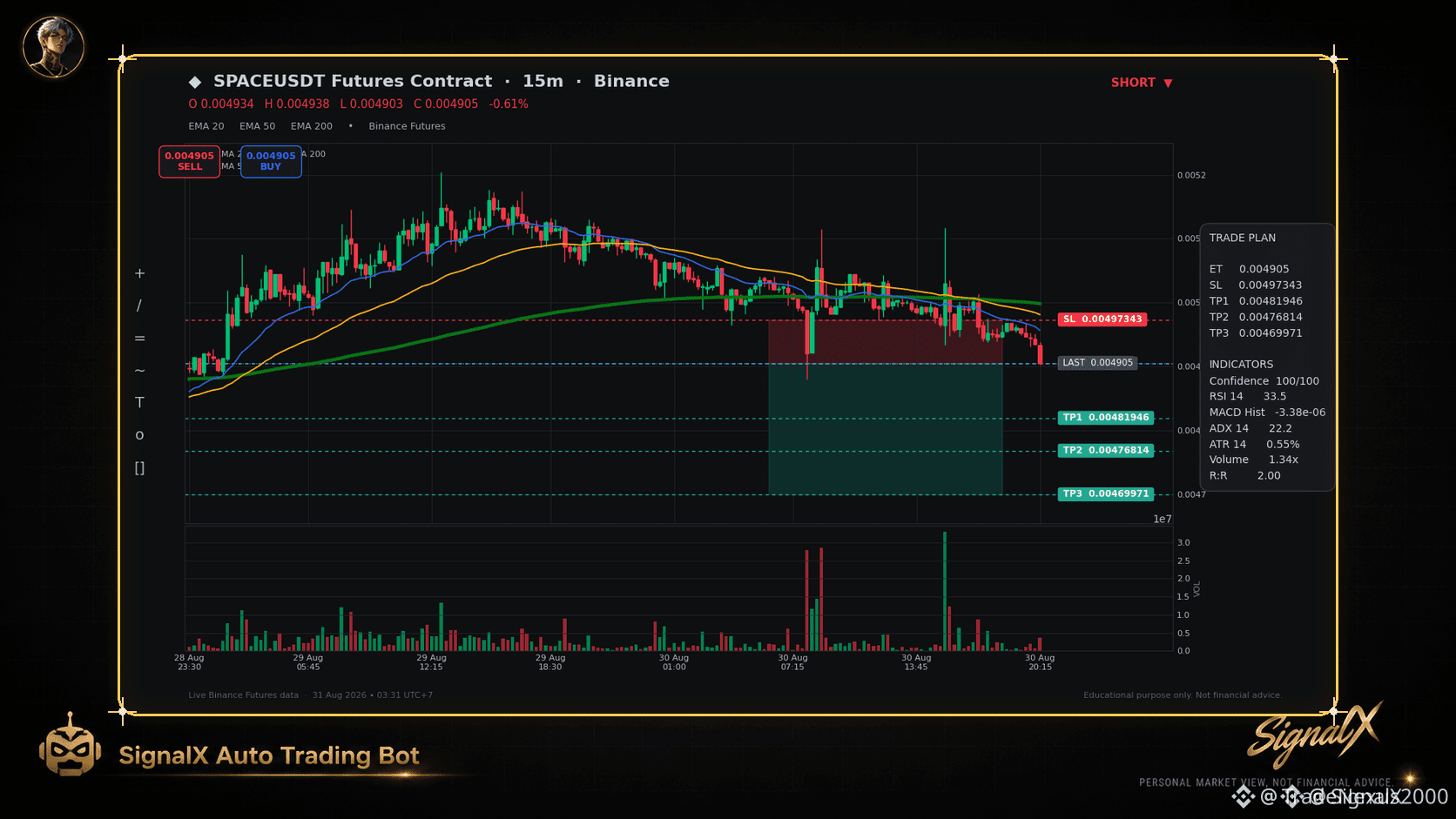
Task: Click the close price C 0.004905
Action: pyautogui.click(x=446, y=104)
